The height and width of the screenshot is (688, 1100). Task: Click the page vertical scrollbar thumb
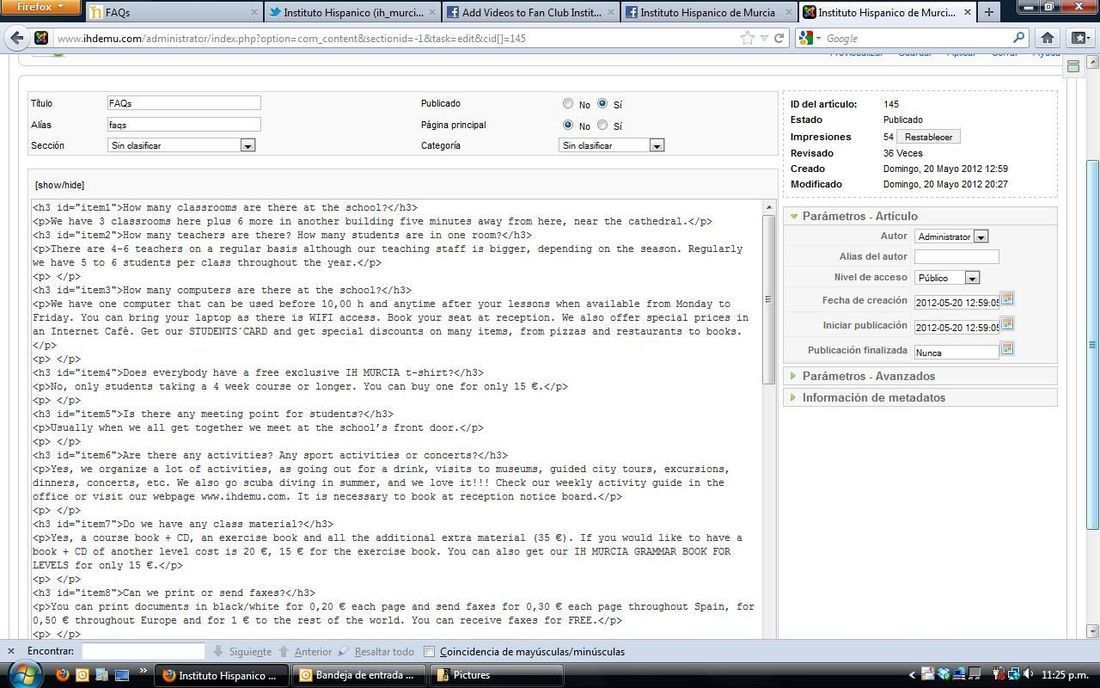click(1092, 345)
